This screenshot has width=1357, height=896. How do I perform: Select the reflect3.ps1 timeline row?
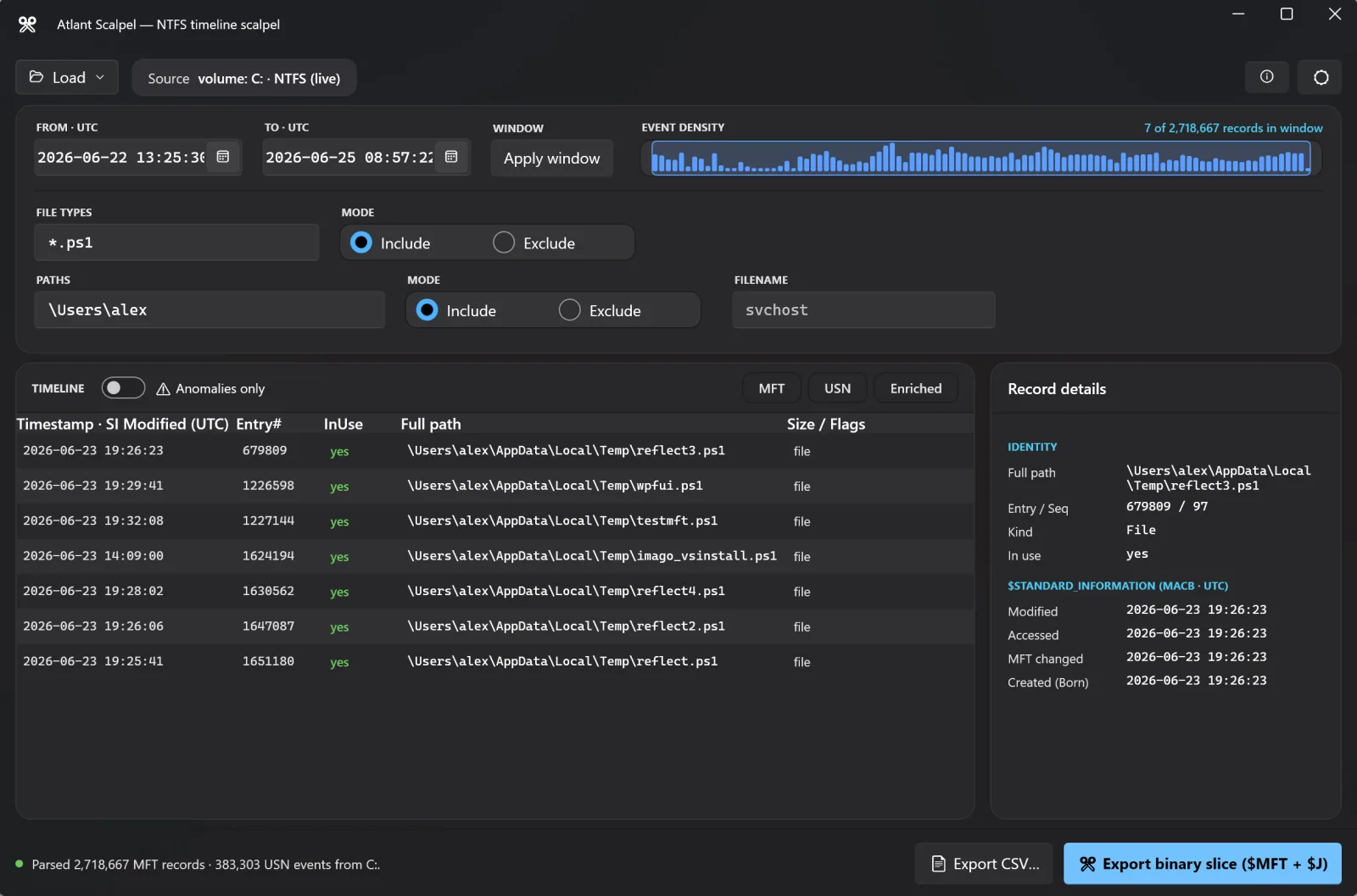pos(494,451)
